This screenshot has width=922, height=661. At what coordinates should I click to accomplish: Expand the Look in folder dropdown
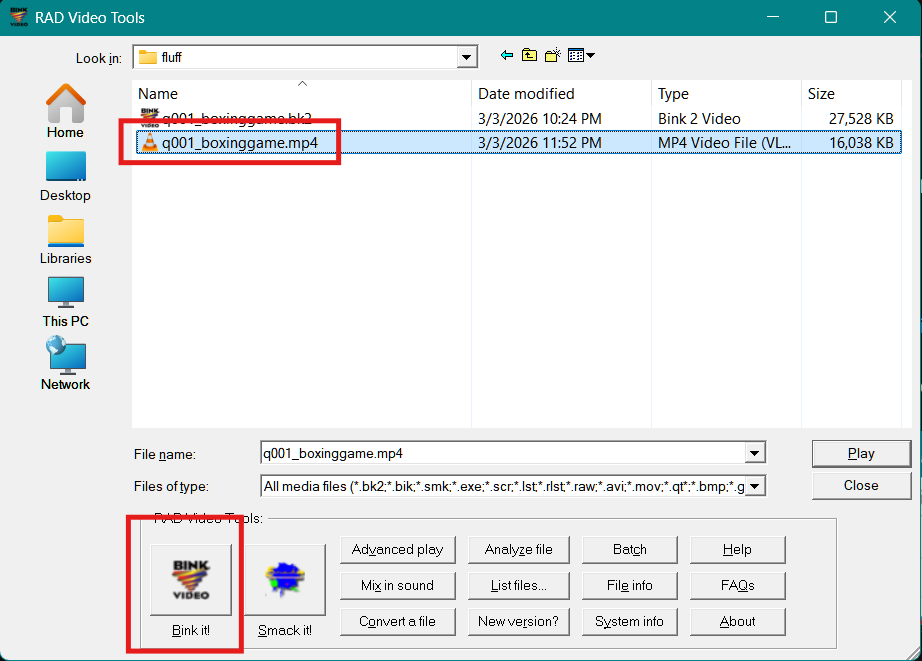tap(466, 57)
